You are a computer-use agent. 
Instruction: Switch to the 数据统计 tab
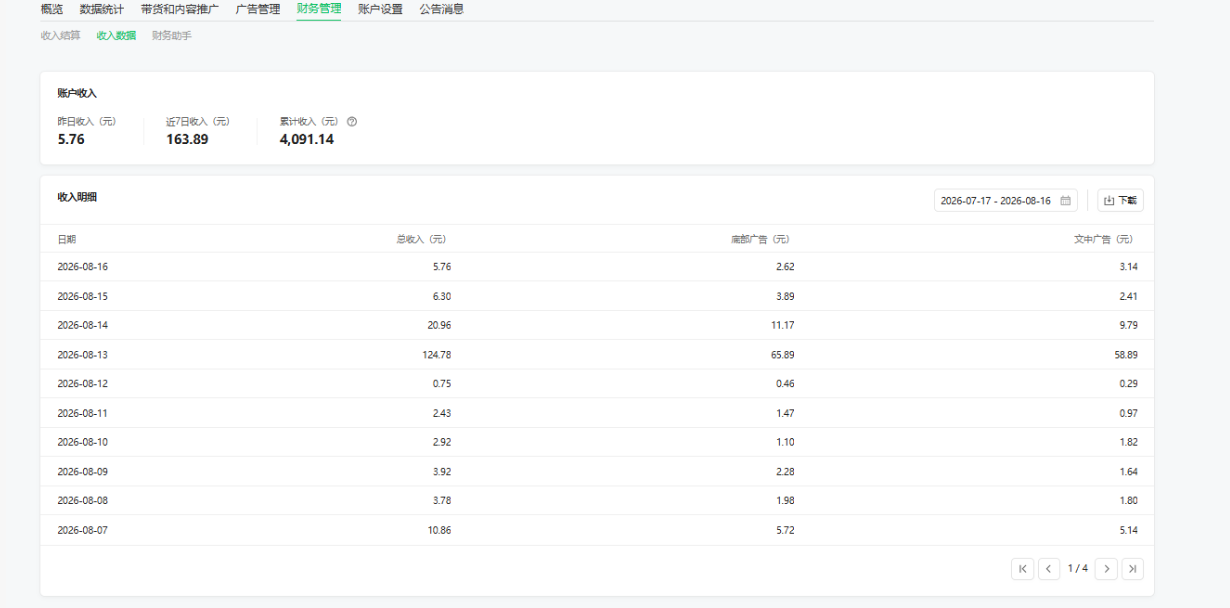point(102,9)
